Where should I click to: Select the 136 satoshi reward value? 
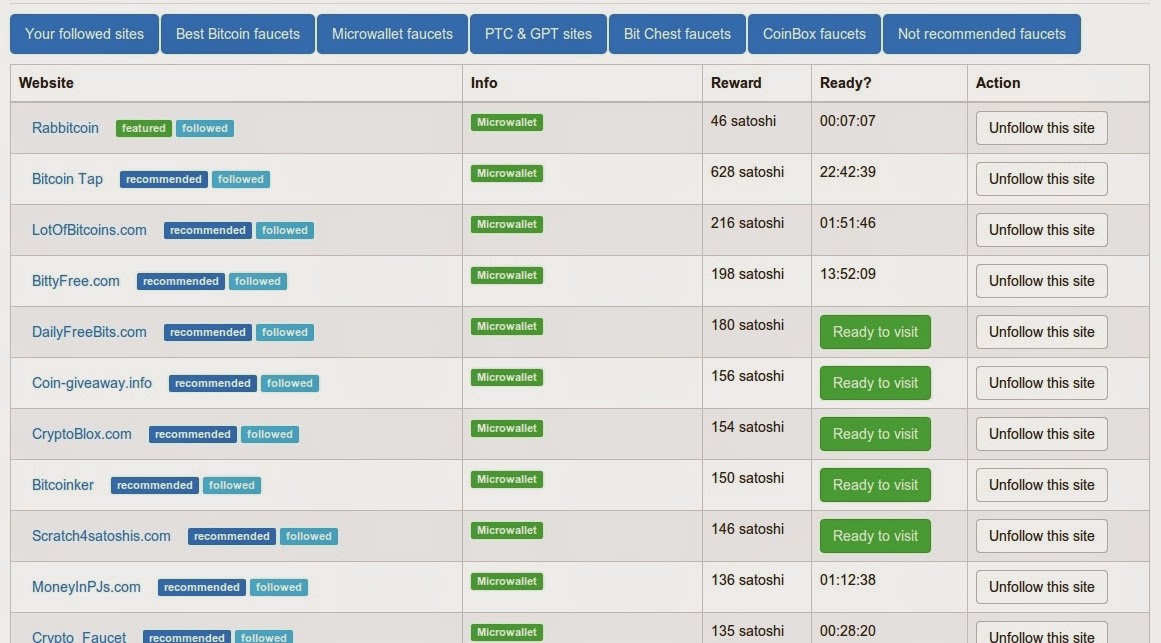click(747, 580)
